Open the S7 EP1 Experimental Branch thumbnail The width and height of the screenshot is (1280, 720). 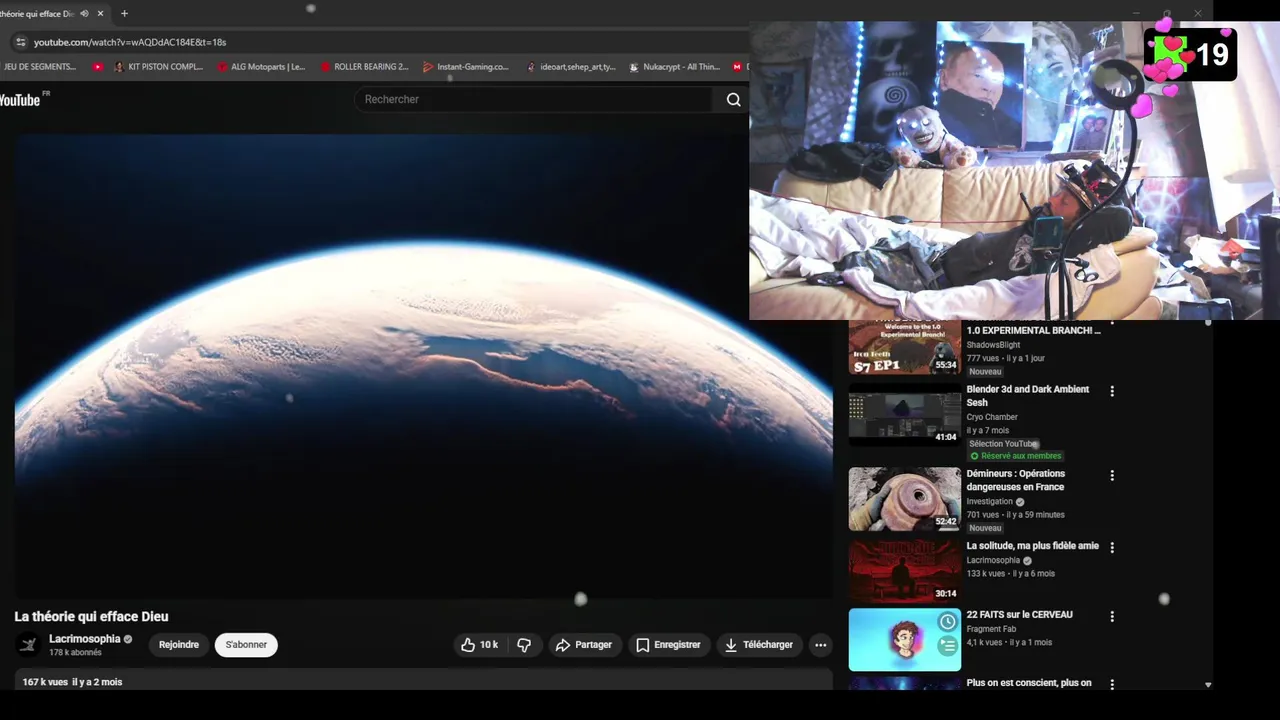coord(904,347)
